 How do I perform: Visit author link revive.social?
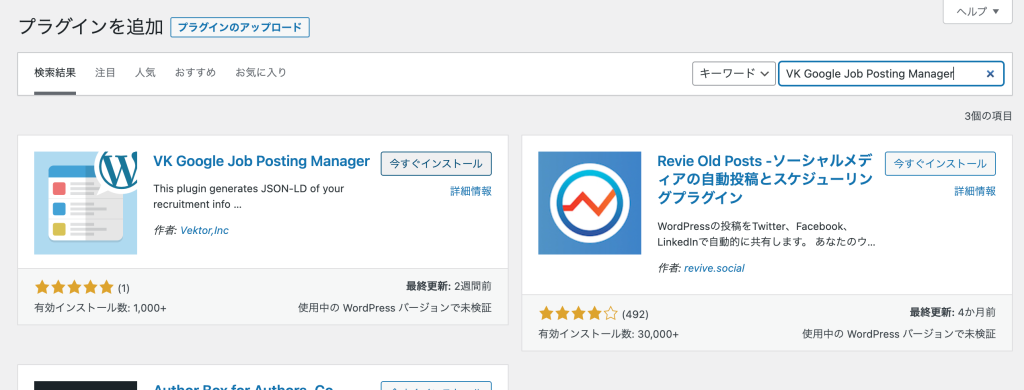(714, 268)
